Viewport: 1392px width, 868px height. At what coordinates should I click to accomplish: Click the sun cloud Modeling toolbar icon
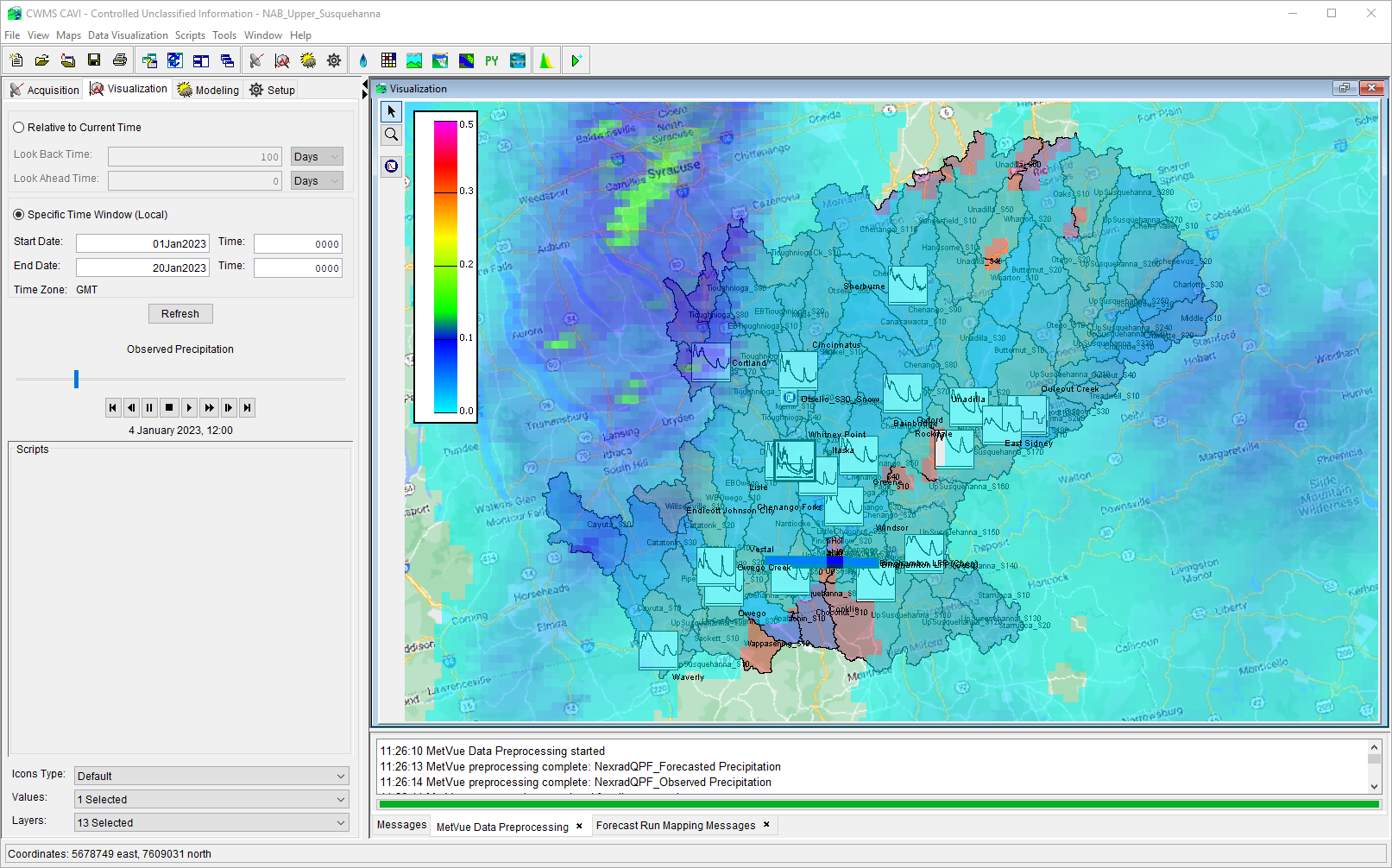click(x=308, y=60)
